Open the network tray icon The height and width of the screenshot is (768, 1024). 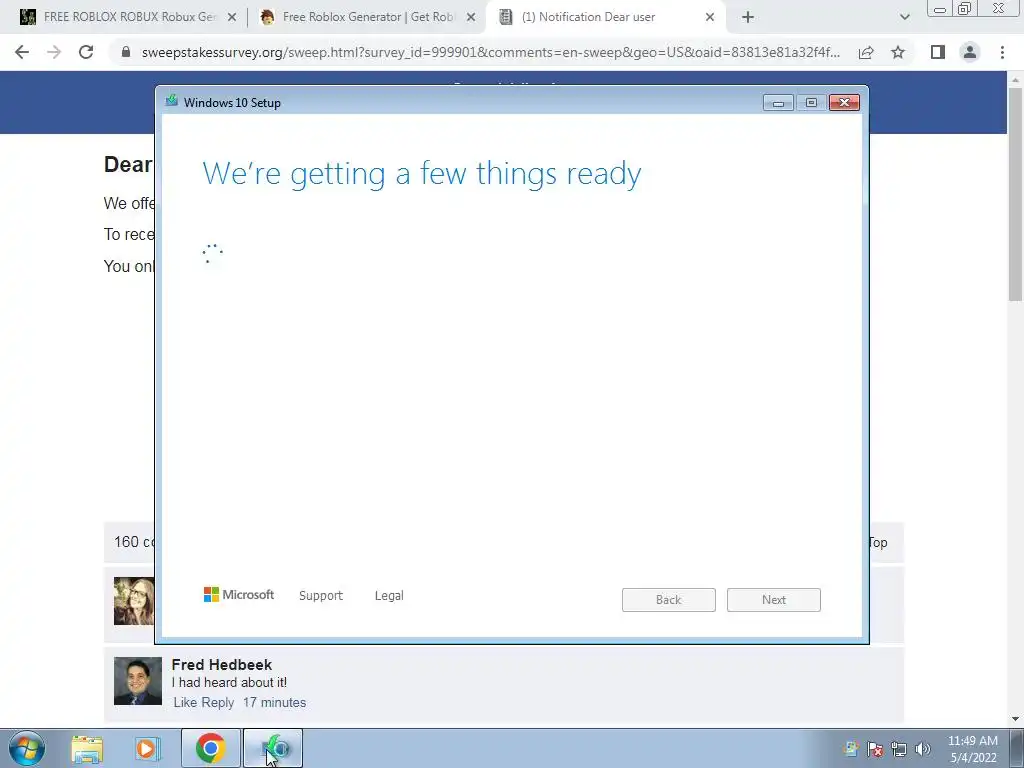click(899, 749)
